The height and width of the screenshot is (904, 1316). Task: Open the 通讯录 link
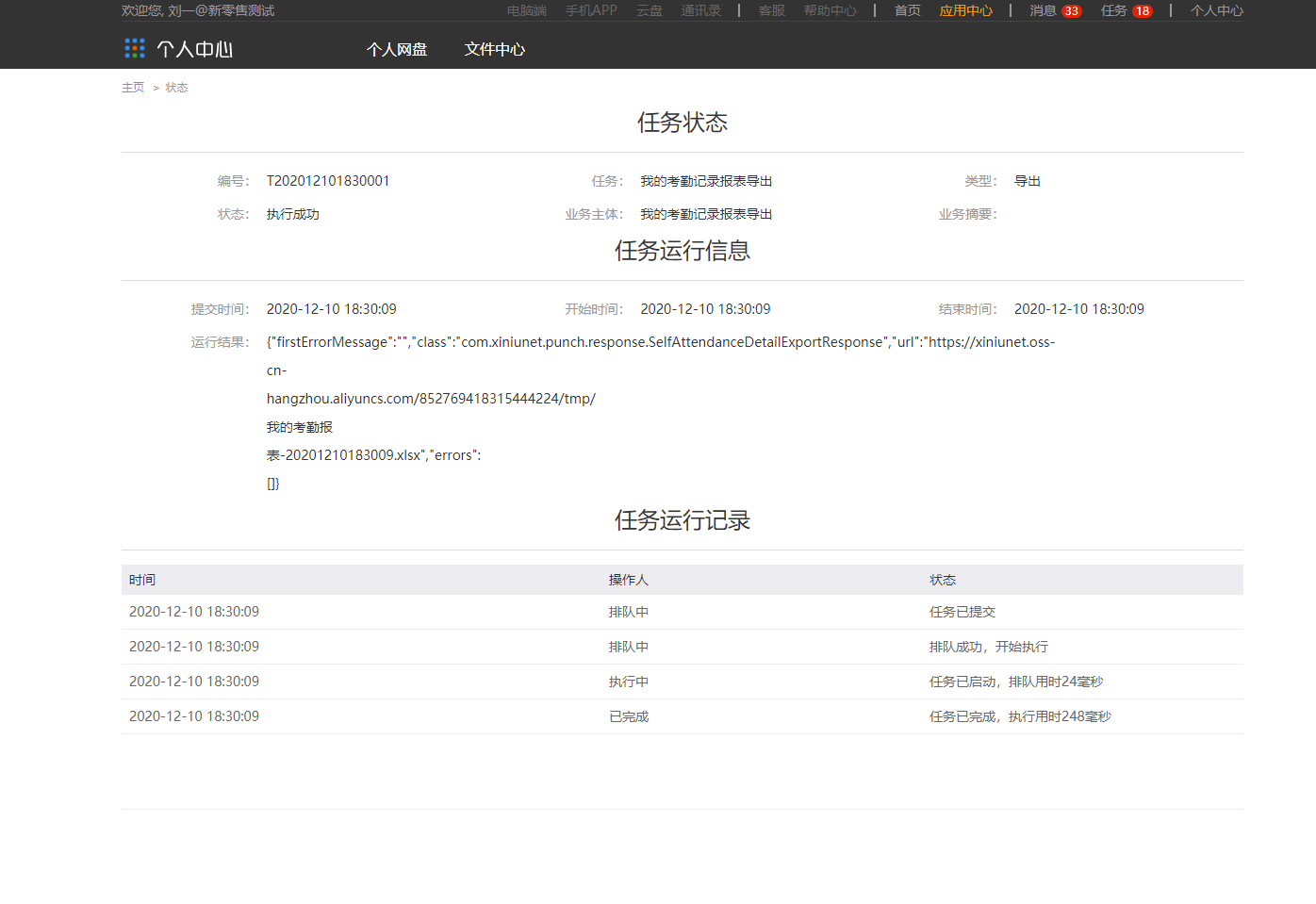(701, 10)
